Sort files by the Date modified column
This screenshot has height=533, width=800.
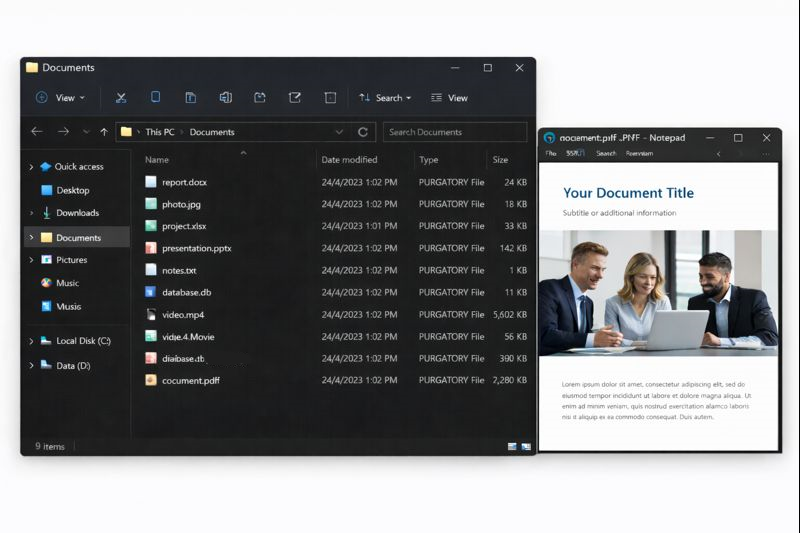point(349,160)
